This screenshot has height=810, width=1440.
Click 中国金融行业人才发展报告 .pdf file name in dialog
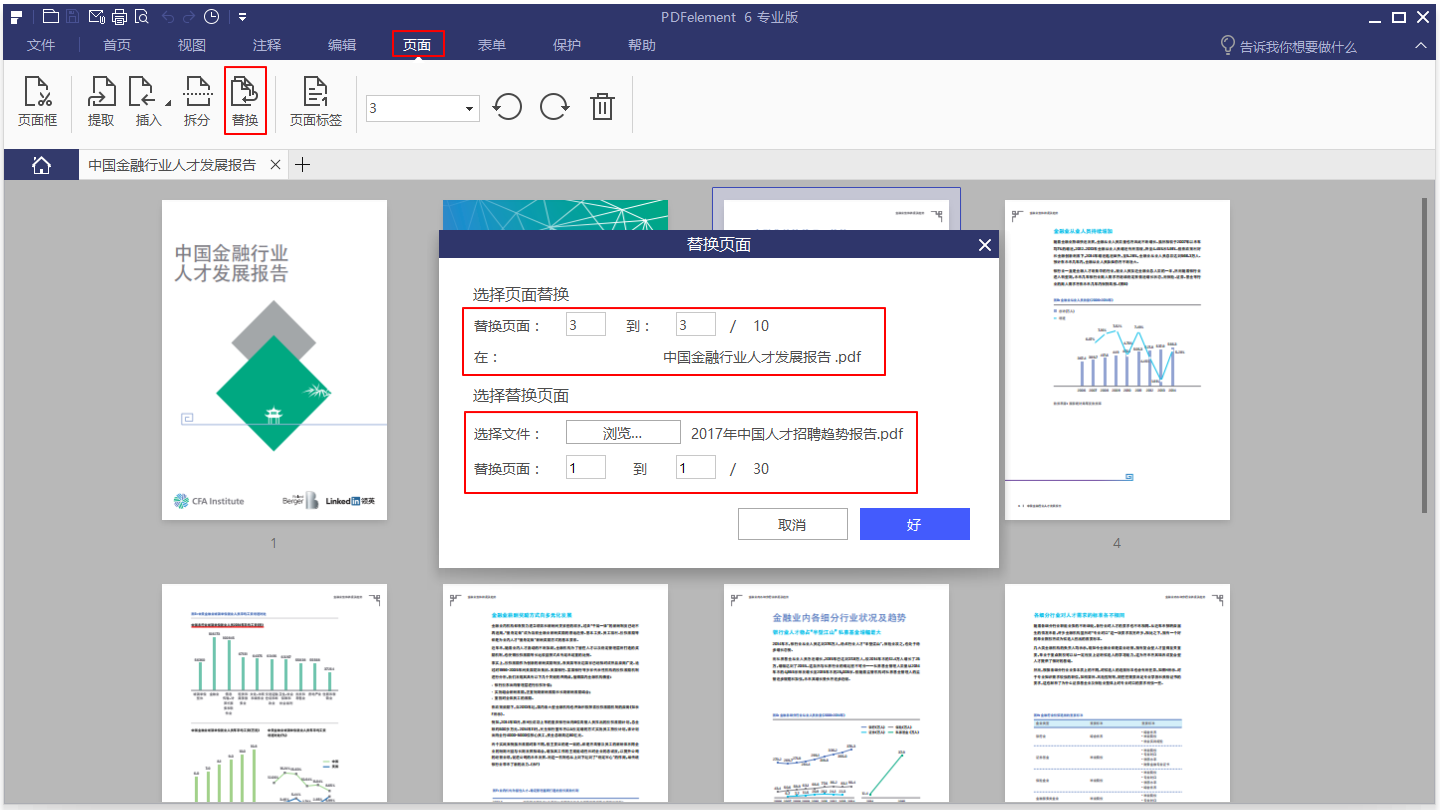[x=762, y=357]
